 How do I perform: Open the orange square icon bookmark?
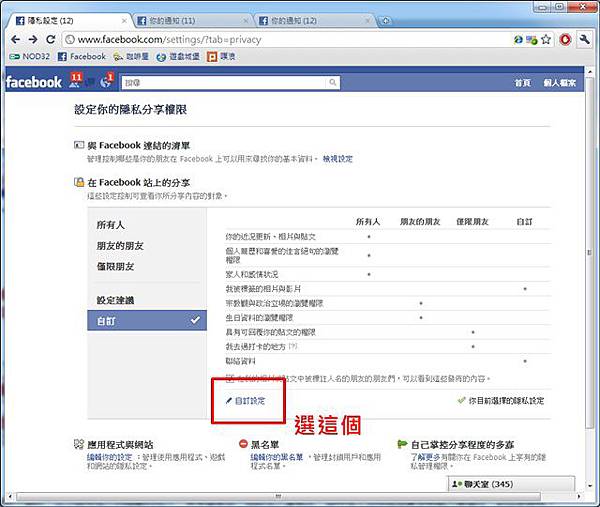[221, 57]
